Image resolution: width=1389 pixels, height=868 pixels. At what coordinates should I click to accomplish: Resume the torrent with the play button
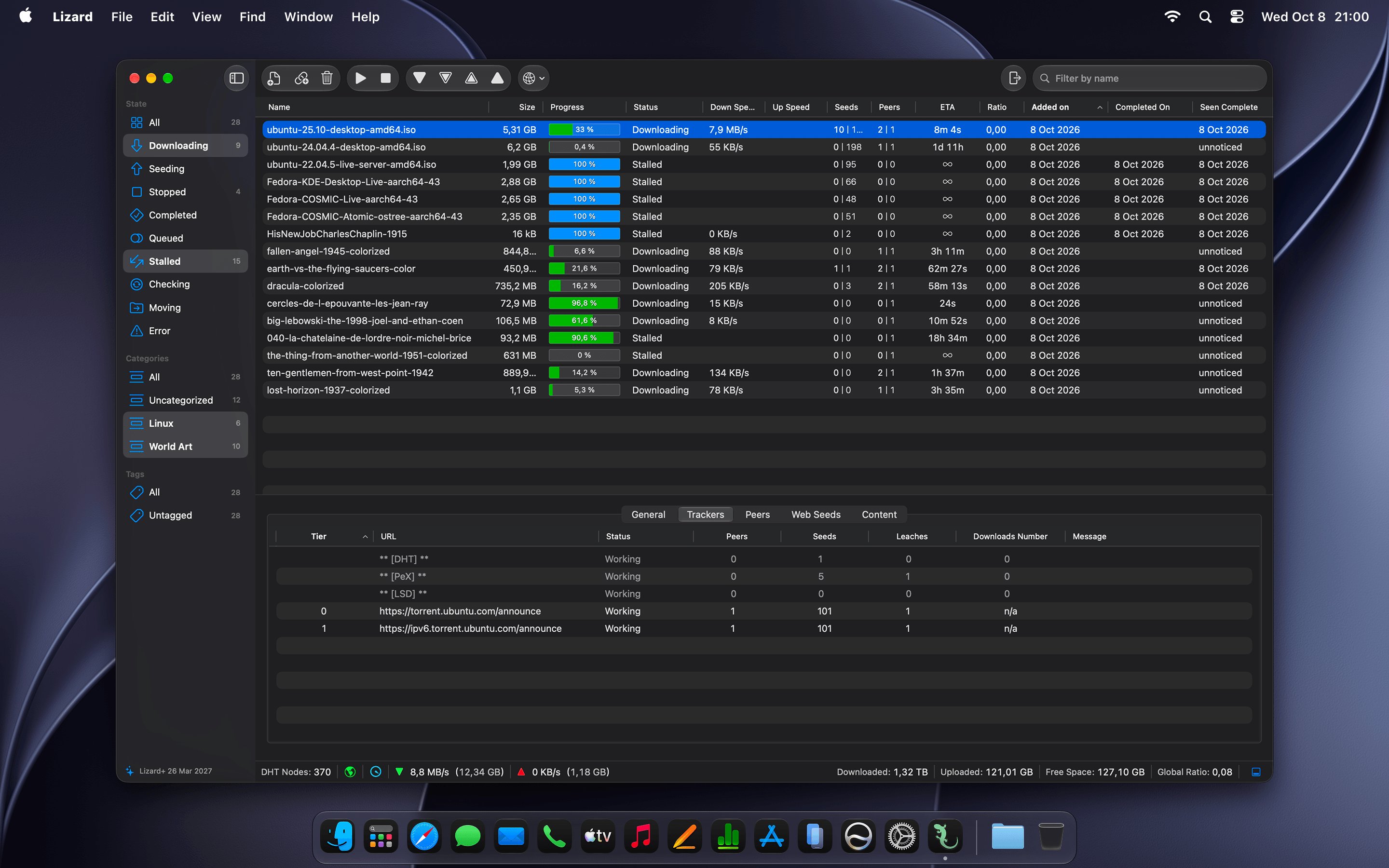click(x=360, y=78)
